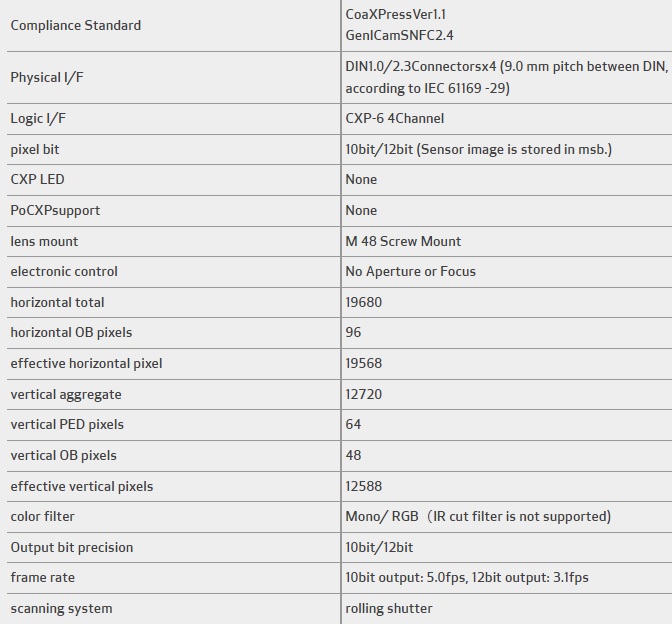Select the horizontal OB pixels label
This screenshot has height=624, width=672.
(71, 332)
